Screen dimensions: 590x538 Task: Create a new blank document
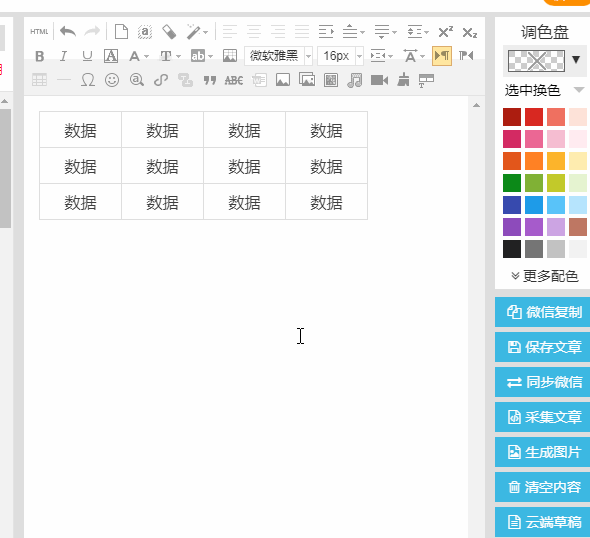[x=121, y=32]
